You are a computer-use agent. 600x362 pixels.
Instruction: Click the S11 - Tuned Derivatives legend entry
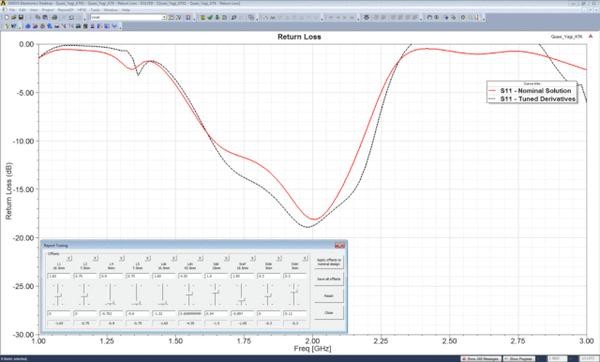(x=532, y=99)
